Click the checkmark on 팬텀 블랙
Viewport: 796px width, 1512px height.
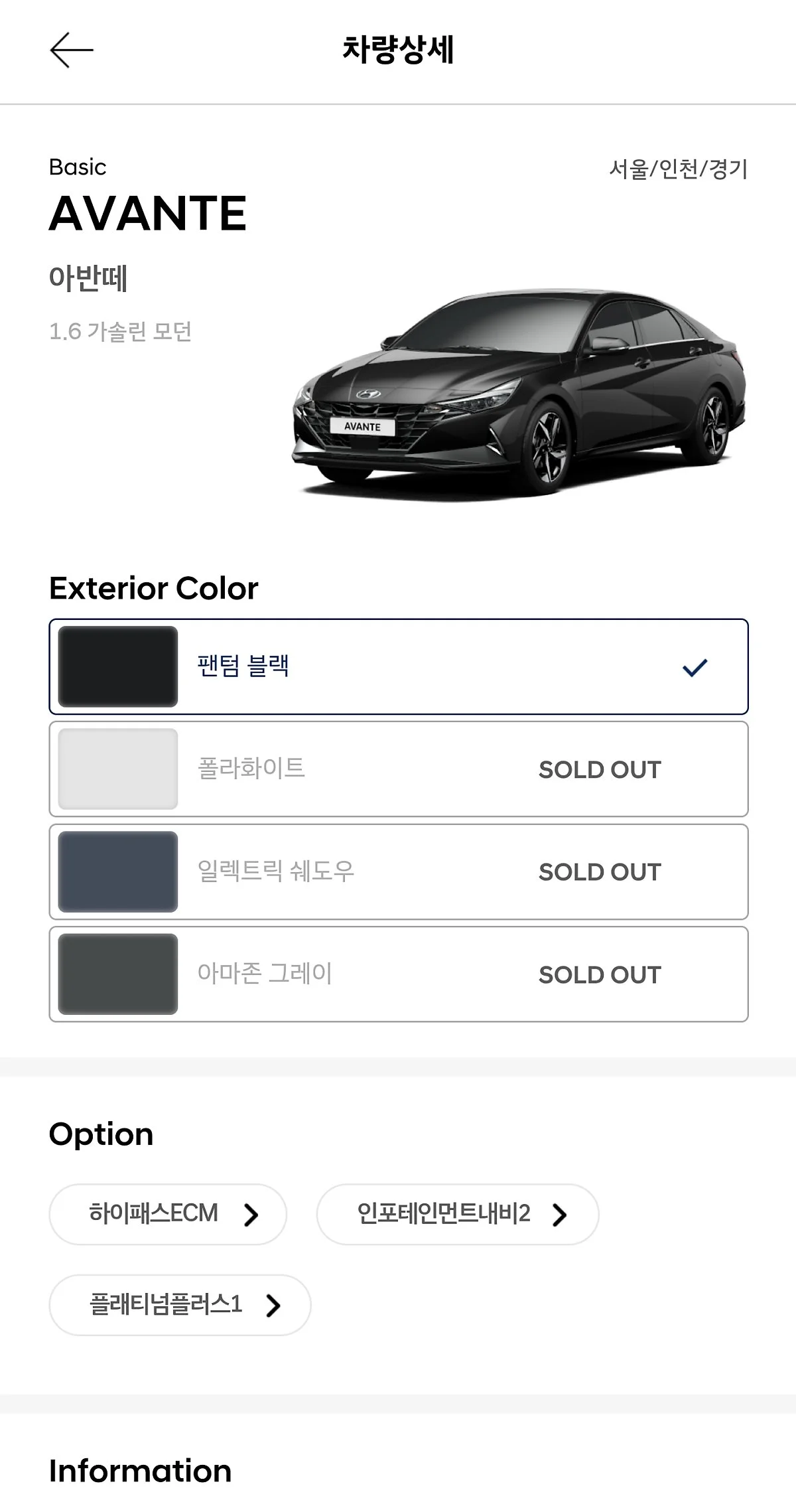pos(695,667)
